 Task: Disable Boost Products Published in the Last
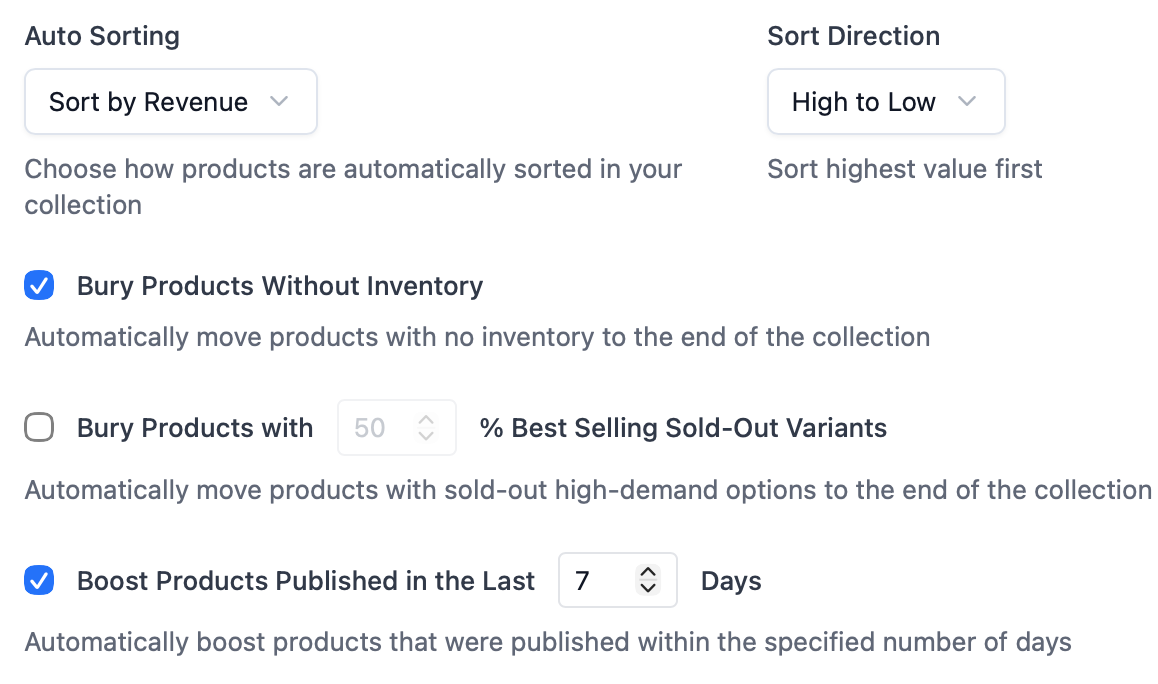pos(38,580)
